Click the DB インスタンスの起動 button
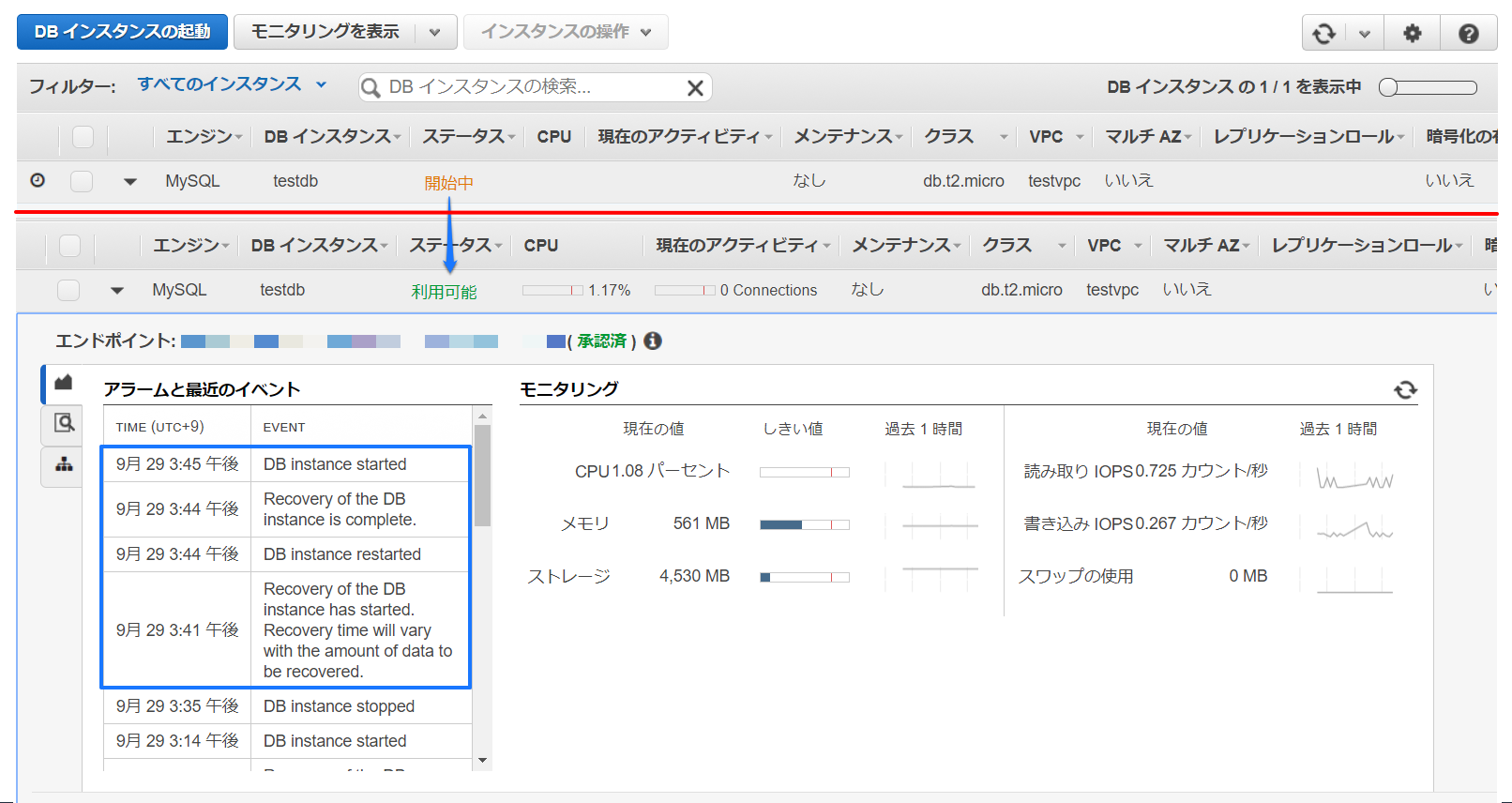Image resolution: width=1512 pixels, height=803 pixels. (x=122, y=32)
